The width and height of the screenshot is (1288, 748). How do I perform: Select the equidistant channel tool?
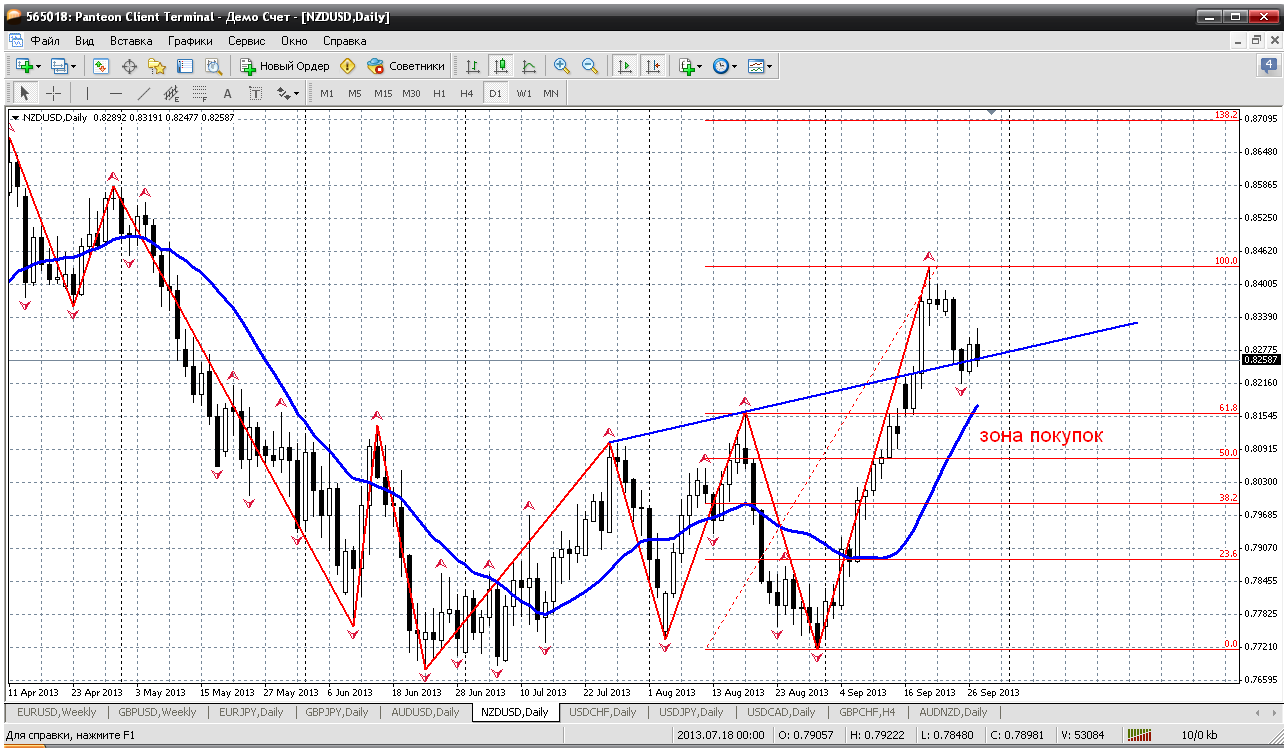(172, 93)
